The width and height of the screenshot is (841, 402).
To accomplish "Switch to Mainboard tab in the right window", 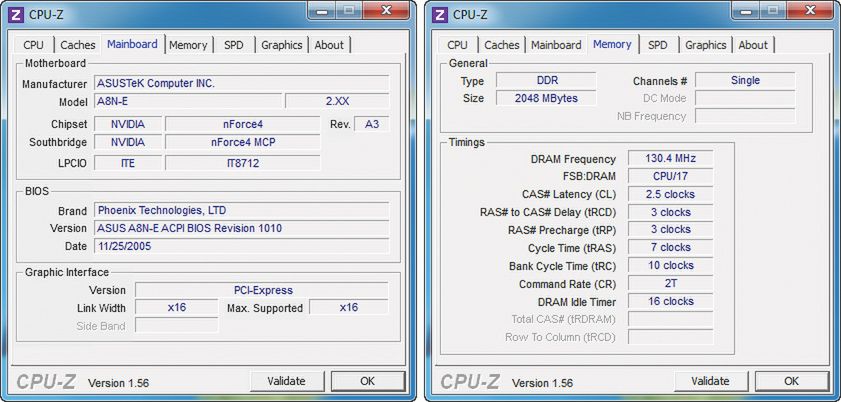I will tap(556, 45).
